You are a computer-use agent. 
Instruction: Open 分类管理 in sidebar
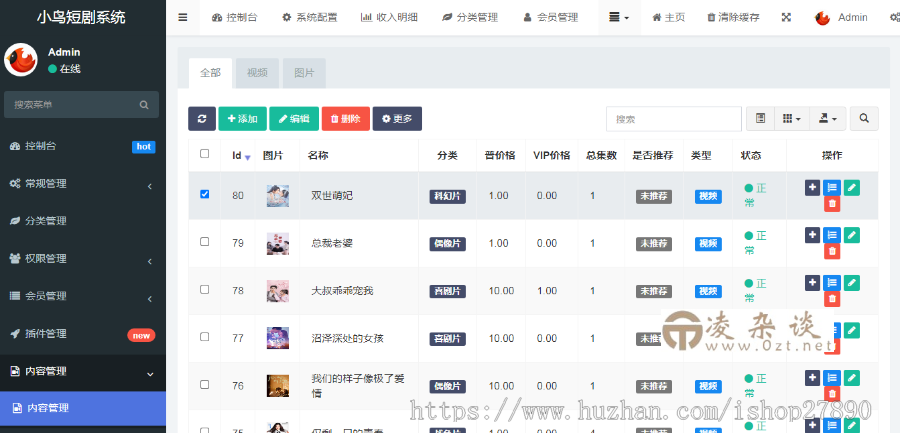tap(83, 221)
